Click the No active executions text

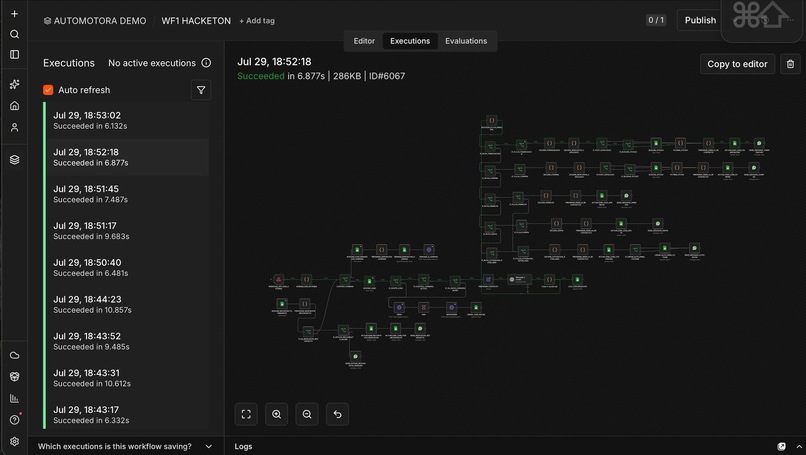(152, 63)
